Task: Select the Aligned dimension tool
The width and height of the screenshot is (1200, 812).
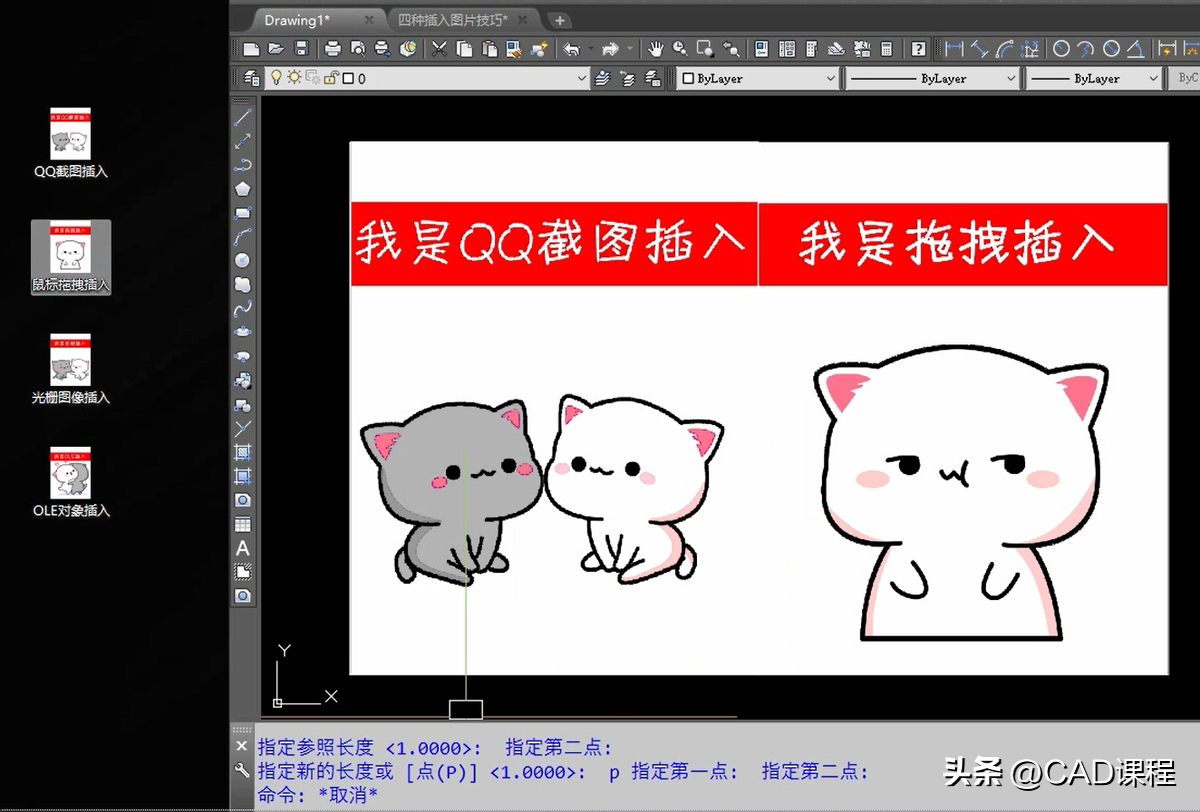Action: point(980,48)
